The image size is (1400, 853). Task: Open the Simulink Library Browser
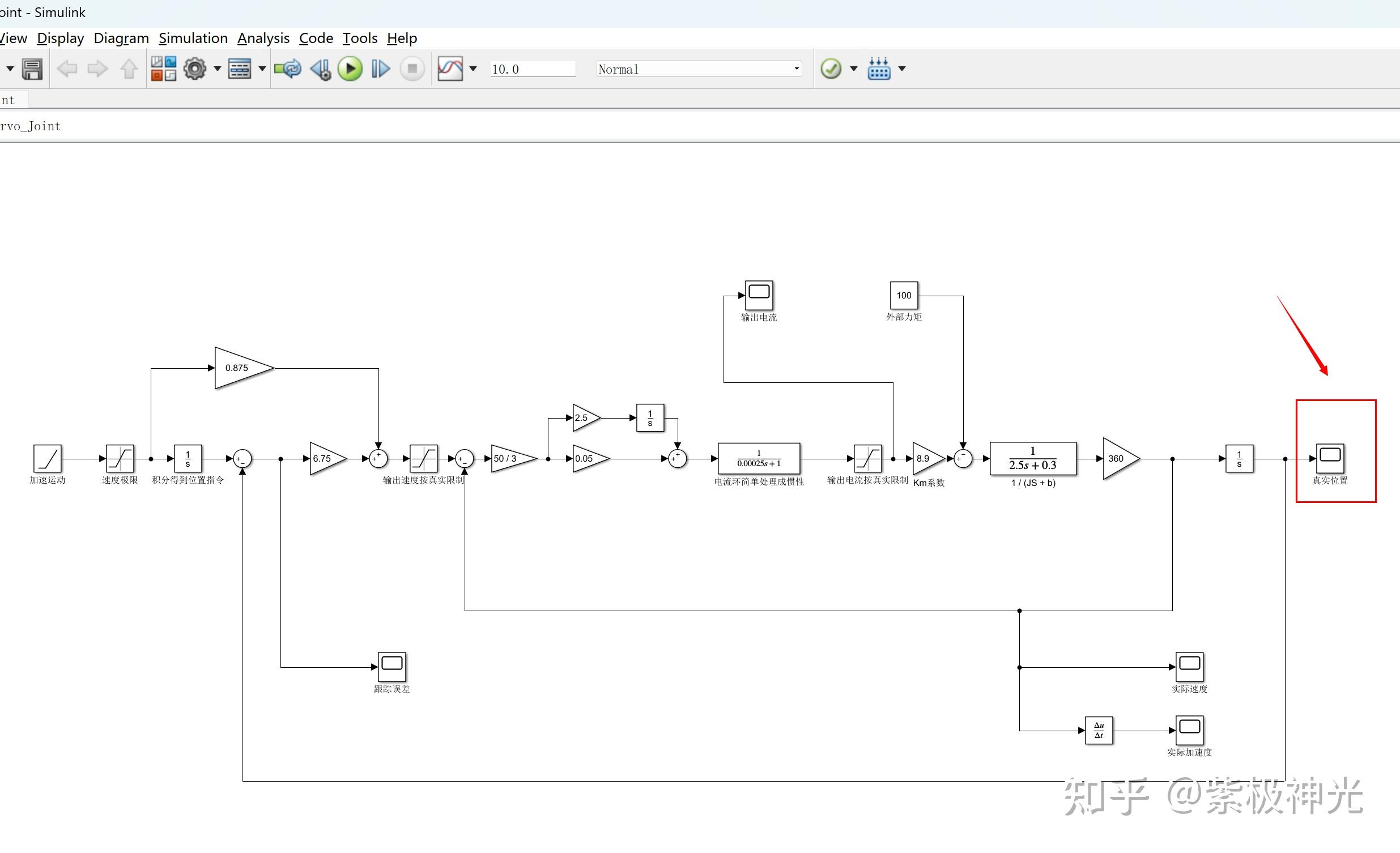click(x=163, y=69)
